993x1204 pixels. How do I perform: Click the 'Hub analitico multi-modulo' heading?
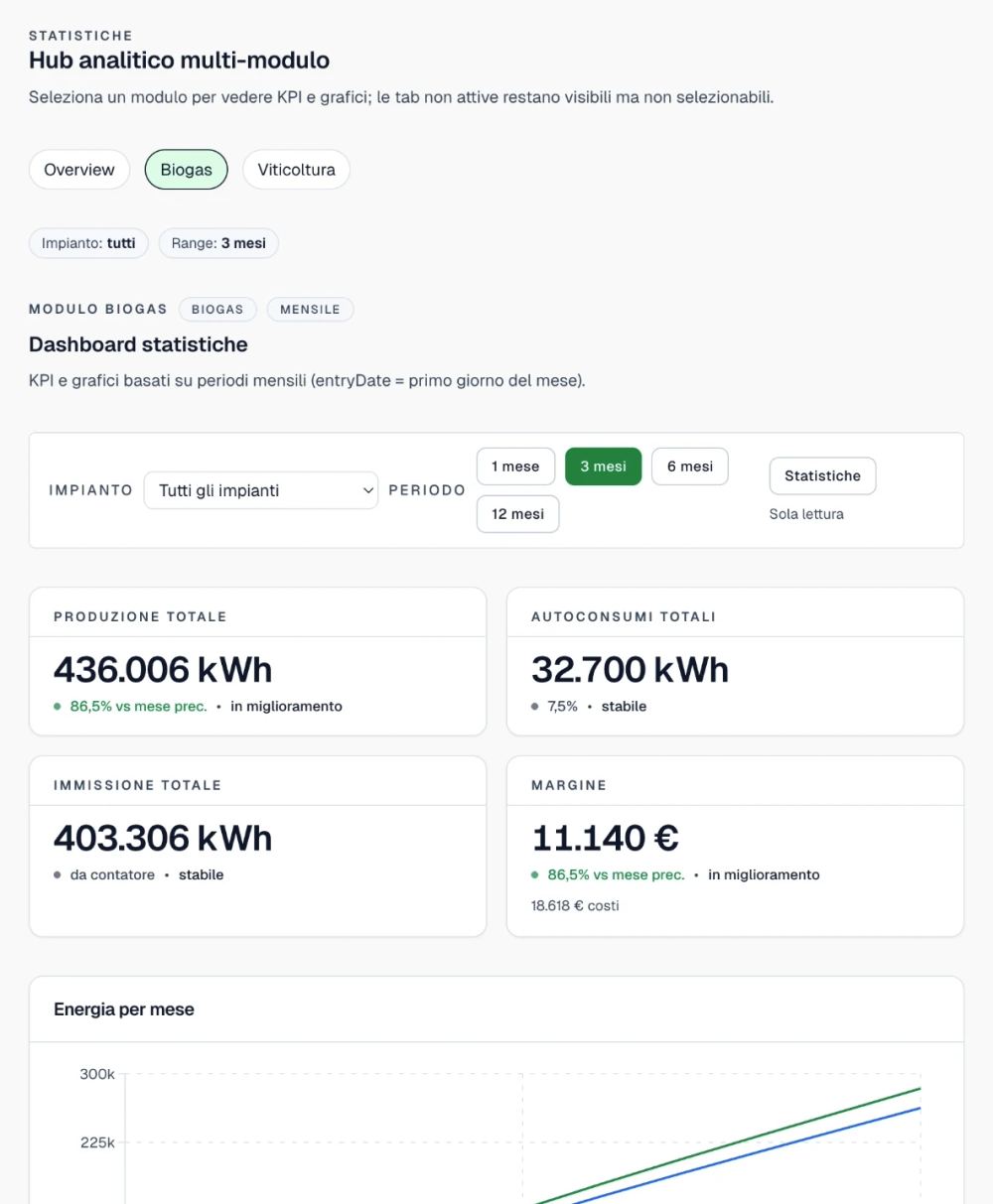[179, 61]
